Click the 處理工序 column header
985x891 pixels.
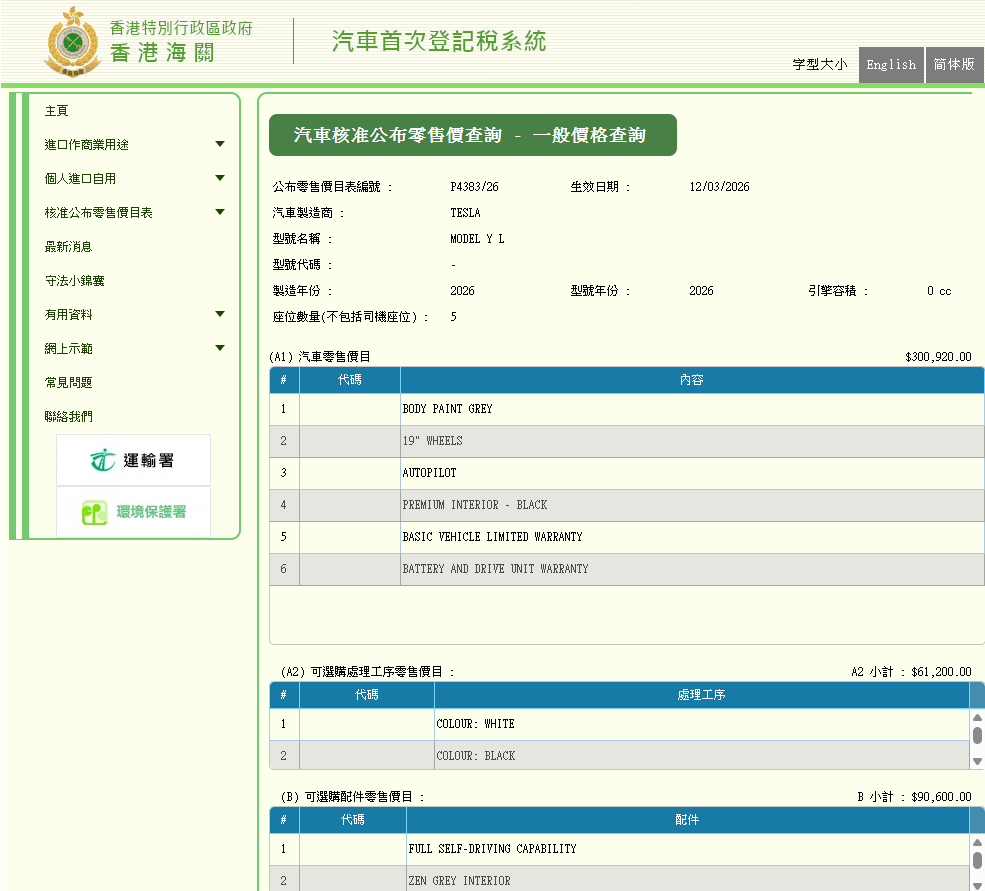tap(701, 695)
